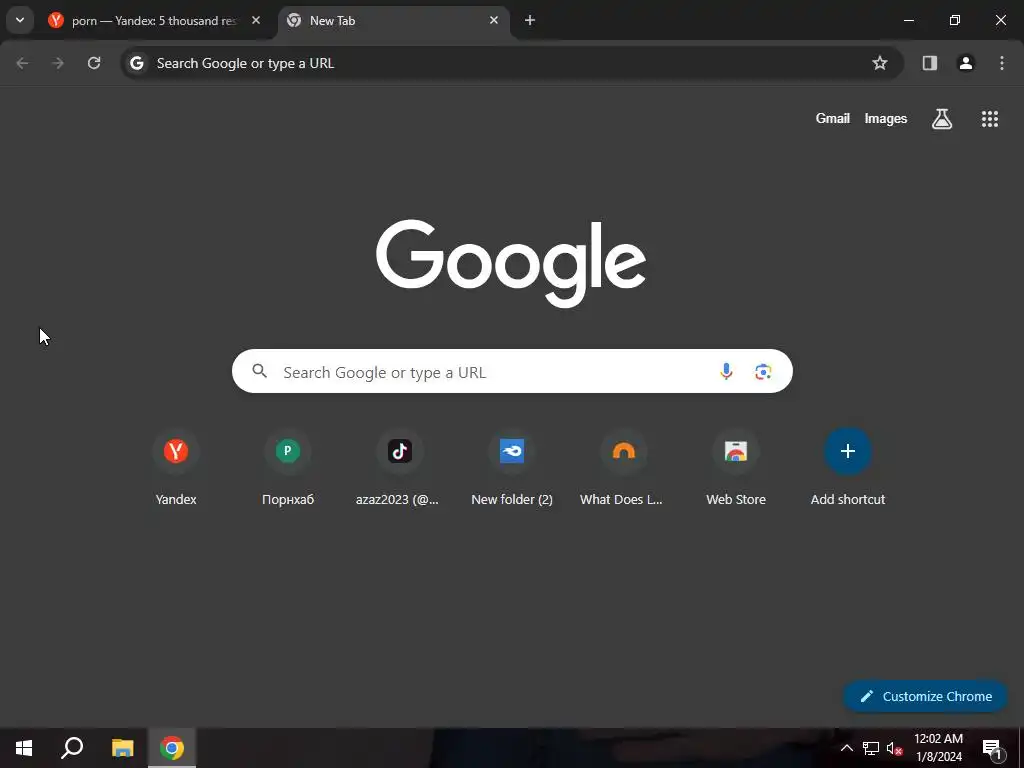This screenshot has height=768, width=1024.
Task: Open Windows taskbar search
Action: (x=72, y=748)
